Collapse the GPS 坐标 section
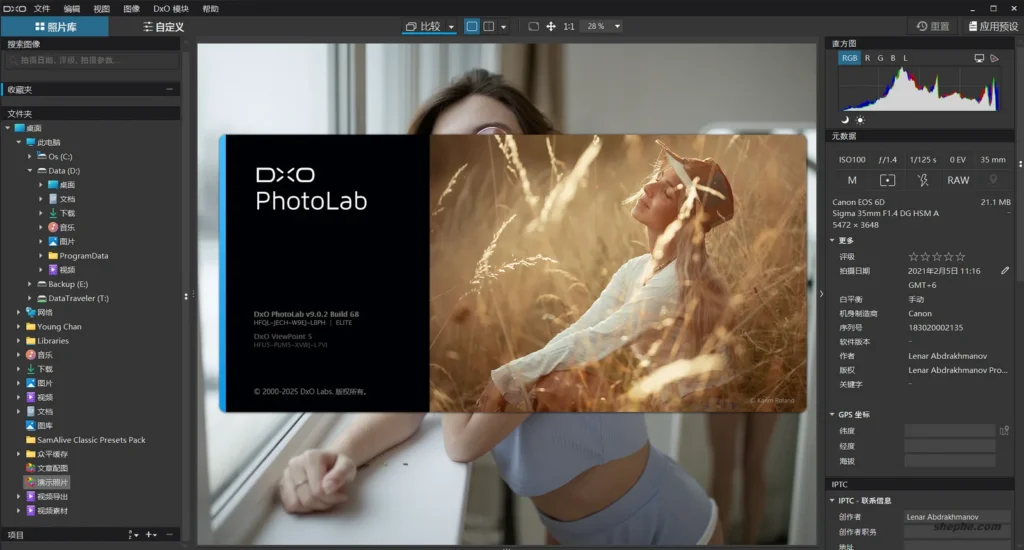This screenshot has width=1024, height=550. click(x=832, y=415)
